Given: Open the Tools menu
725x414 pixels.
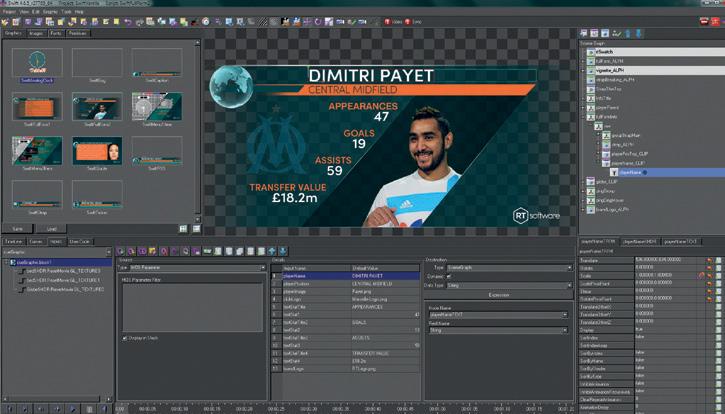Looking at the screenshot, I should pos(67,12).
